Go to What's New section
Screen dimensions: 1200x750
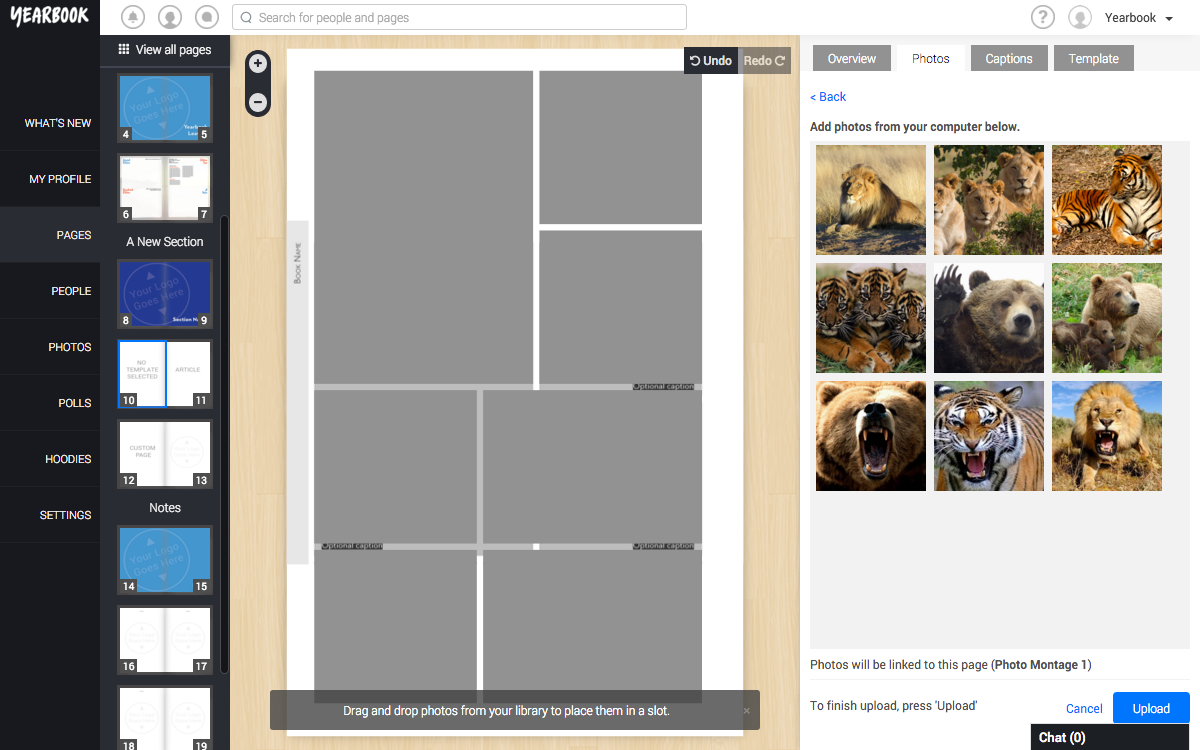(50, 123)
